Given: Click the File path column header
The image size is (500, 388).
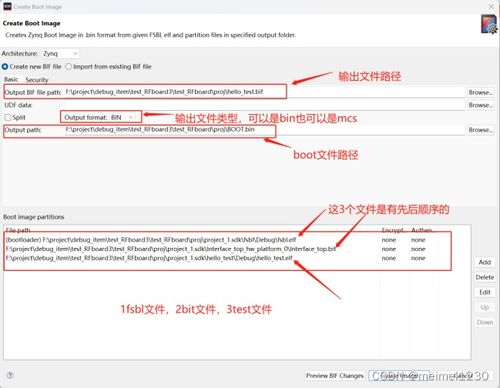Looking at the screenshot, I should click(18, 230).
